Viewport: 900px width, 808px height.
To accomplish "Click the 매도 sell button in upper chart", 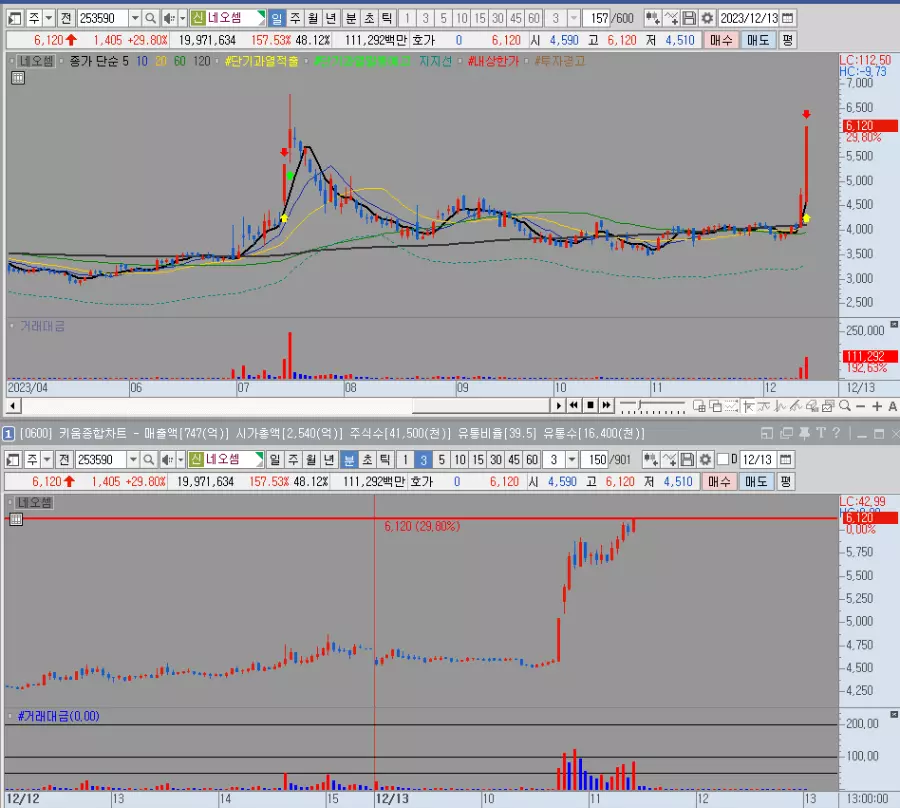I will pyautogui.click(x=758, y=40).
